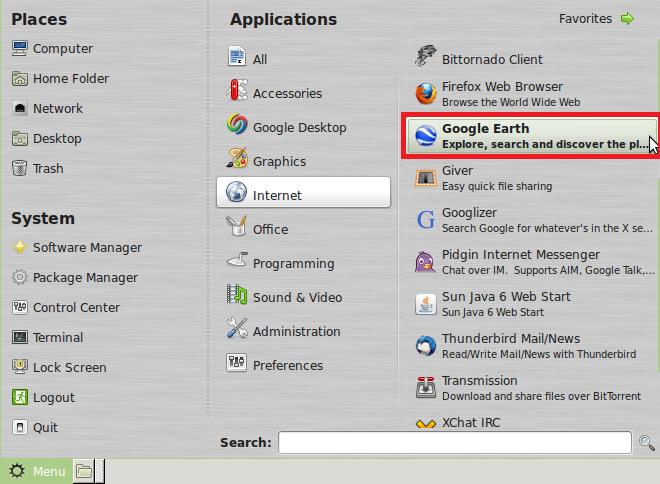Select the Administration category
The width and height of the screenshot is (660, 484).
(303, 328)
